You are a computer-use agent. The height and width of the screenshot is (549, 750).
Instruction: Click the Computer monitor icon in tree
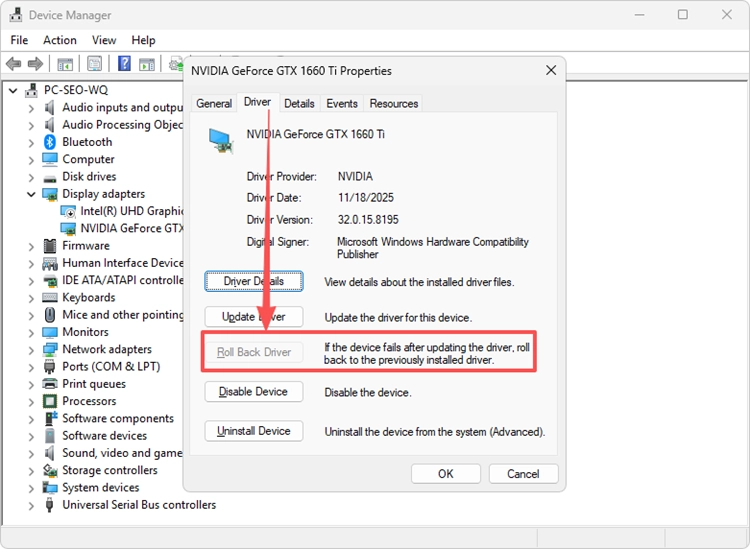tap(50, 159)
